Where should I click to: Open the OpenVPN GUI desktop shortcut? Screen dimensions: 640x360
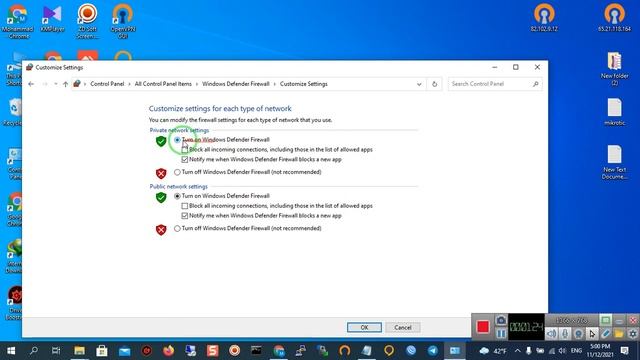tap(123, 21)
